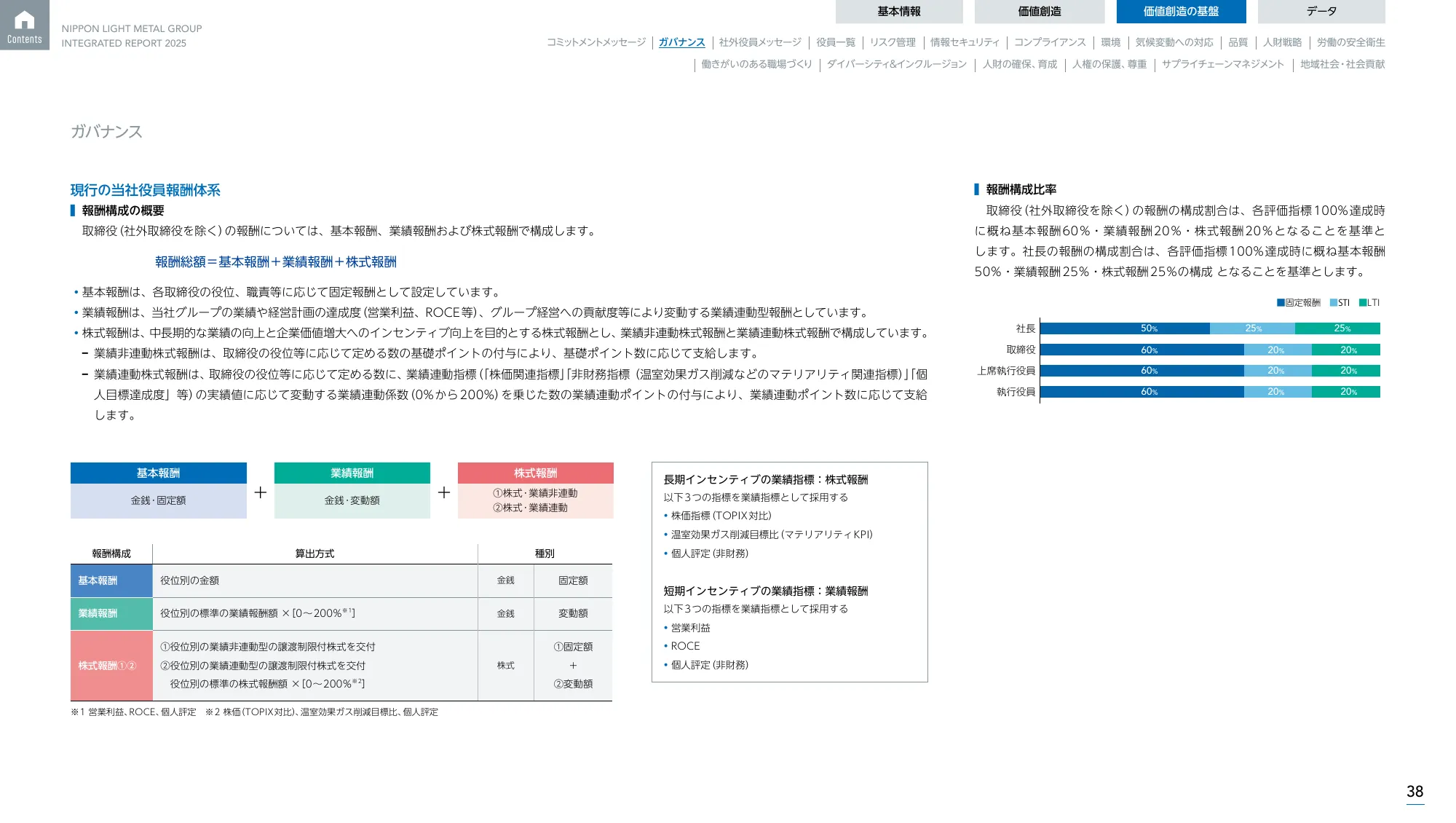Open the ガバナンス navigation link
1456x823 pixels.
(x=681, y=42)
